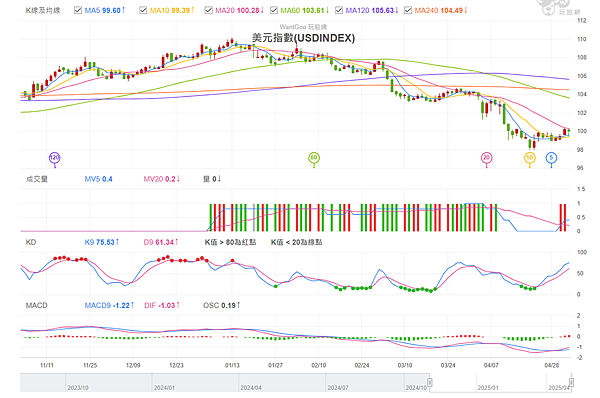Toggle the MA240 checkbox

tap(408, 10)
